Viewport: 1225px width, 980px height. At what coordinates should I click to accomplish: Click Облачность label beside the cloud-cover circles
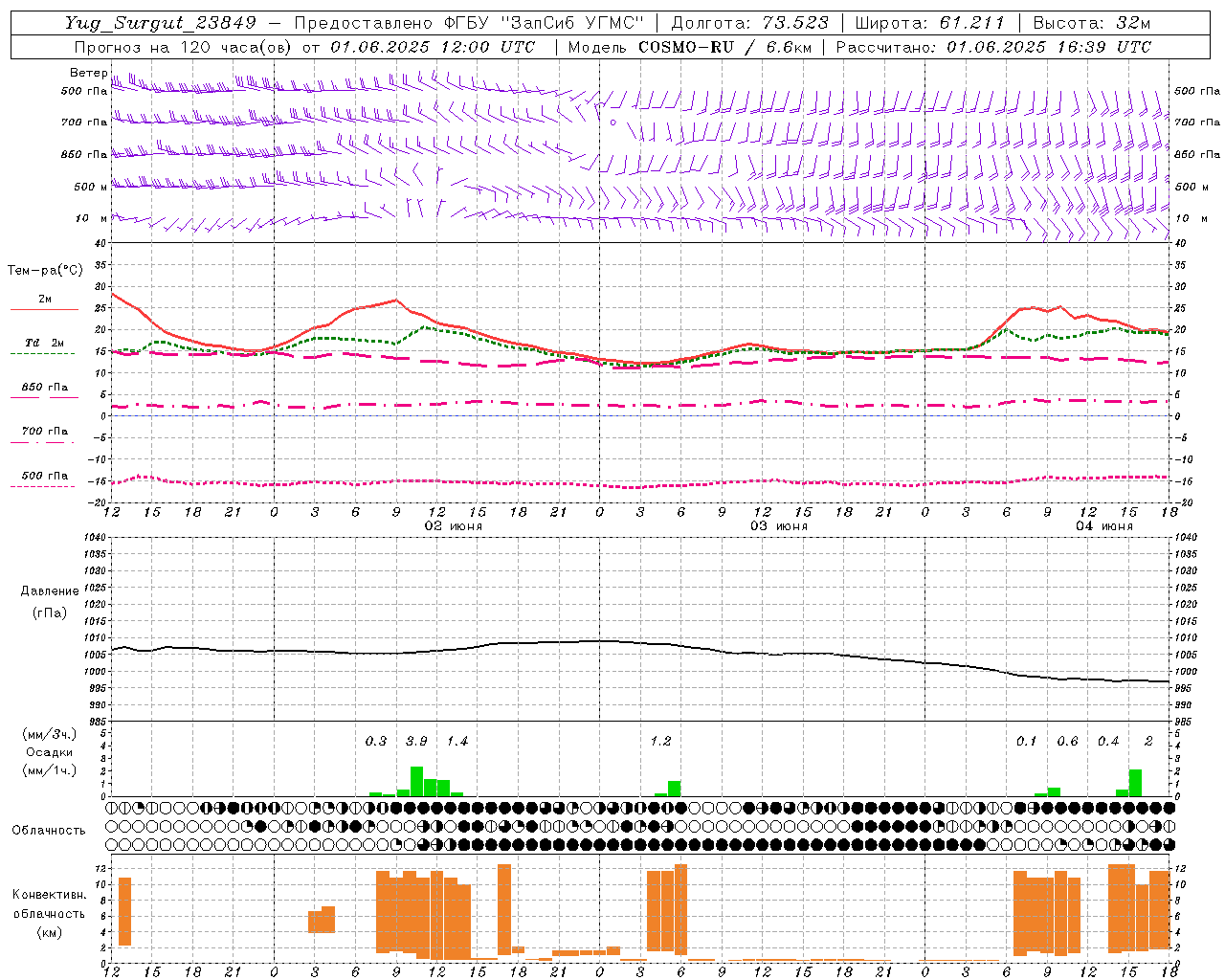coord(49,831)
